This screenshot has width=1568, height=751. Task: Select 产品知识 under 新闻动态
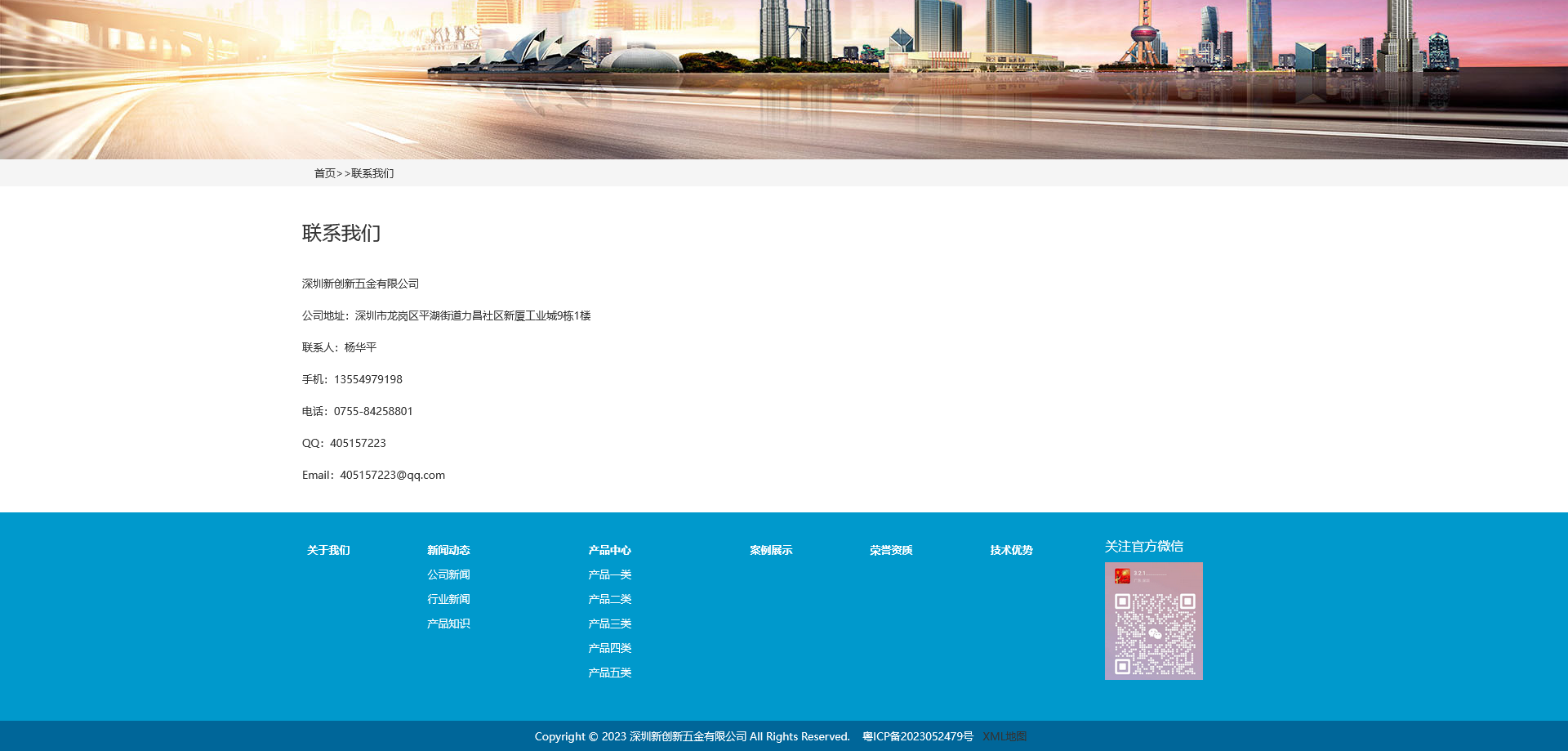click(x=448, y=623)
